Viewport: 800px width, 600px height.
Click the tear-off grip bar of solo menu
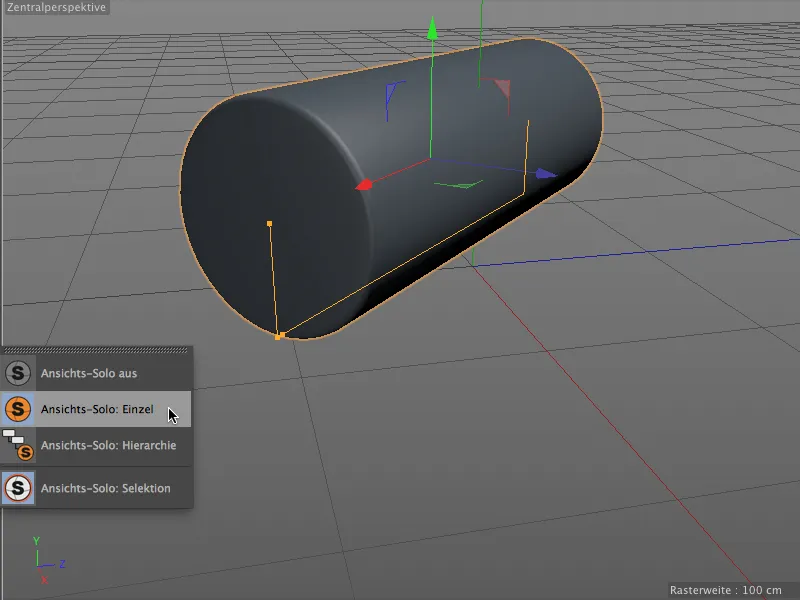point(96,350)
